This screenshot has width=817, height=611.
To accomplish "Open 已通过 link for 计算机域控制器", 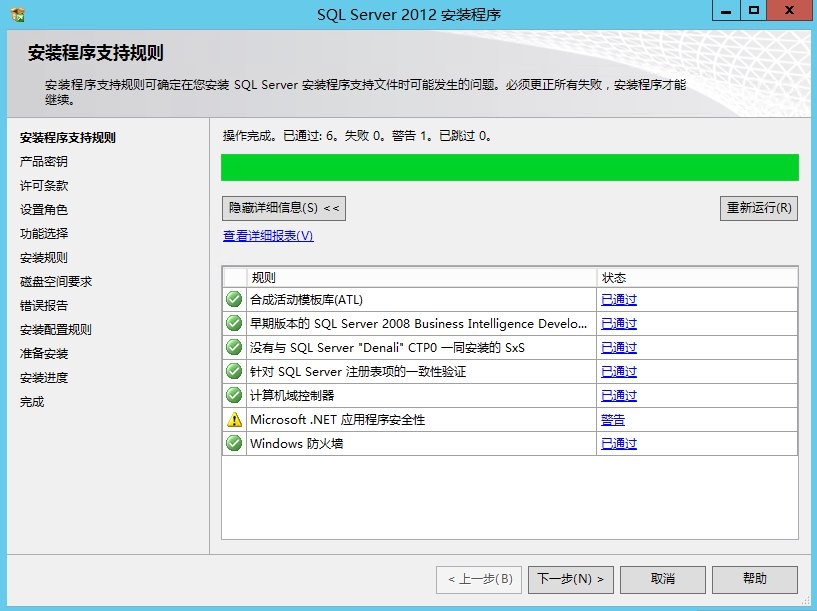I will pyautogui.click(x=618, y=395).
